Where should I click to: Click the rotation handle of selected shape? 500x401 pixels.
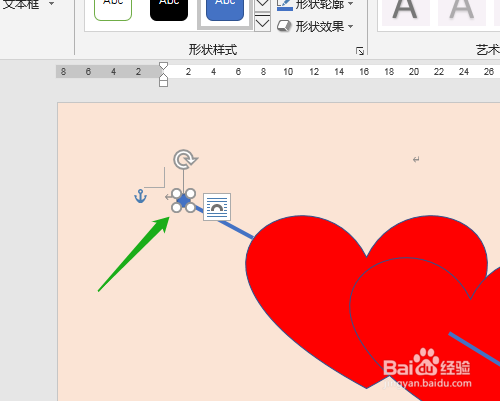click(185, 159)
